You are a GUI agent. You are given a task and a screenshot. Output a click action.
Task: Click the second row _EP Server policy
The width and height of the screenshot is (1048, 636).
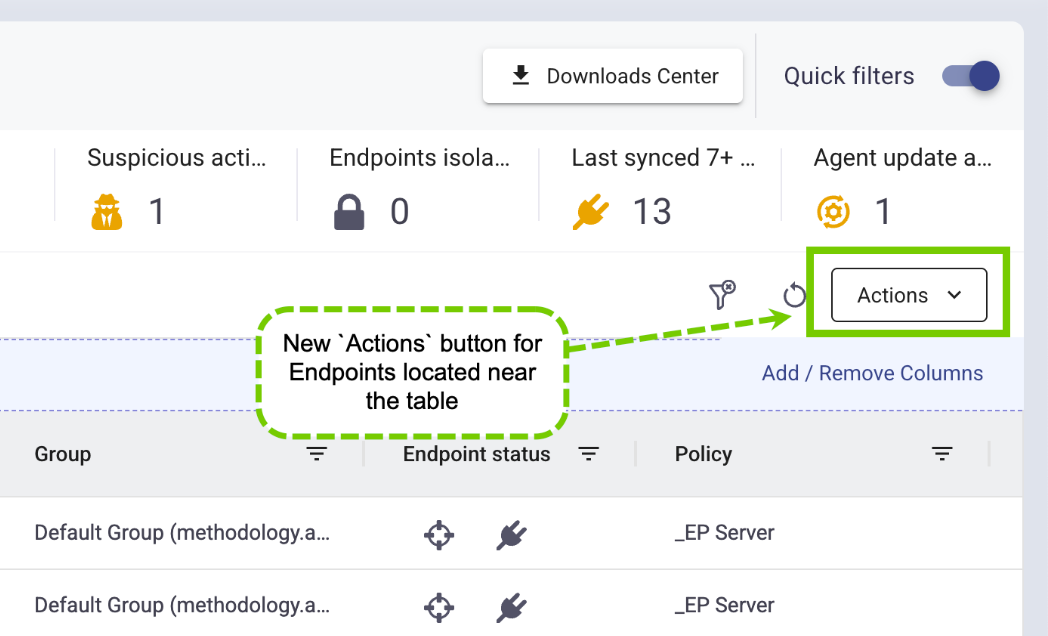click(x=725, y=605)
